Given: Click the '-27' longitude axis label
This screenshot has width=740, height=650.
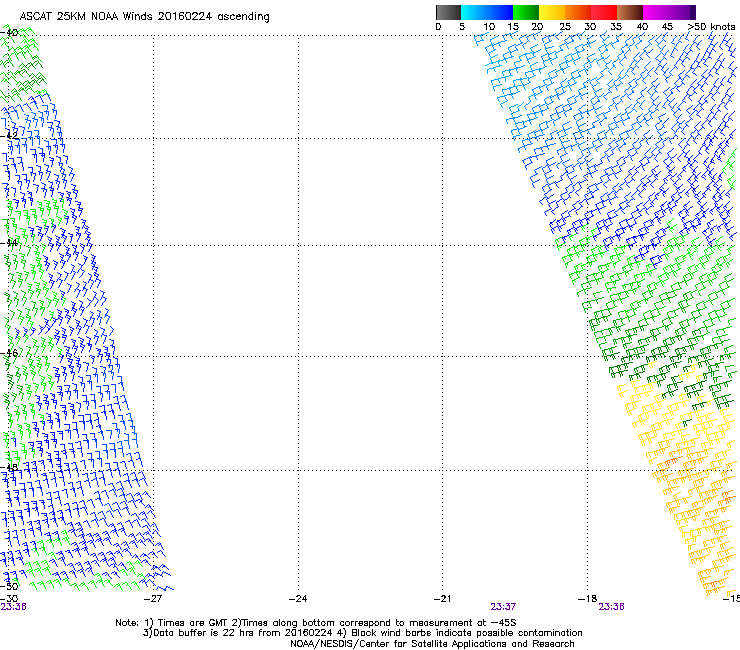Looking at the screenshot, I should (x=153, y=599).
